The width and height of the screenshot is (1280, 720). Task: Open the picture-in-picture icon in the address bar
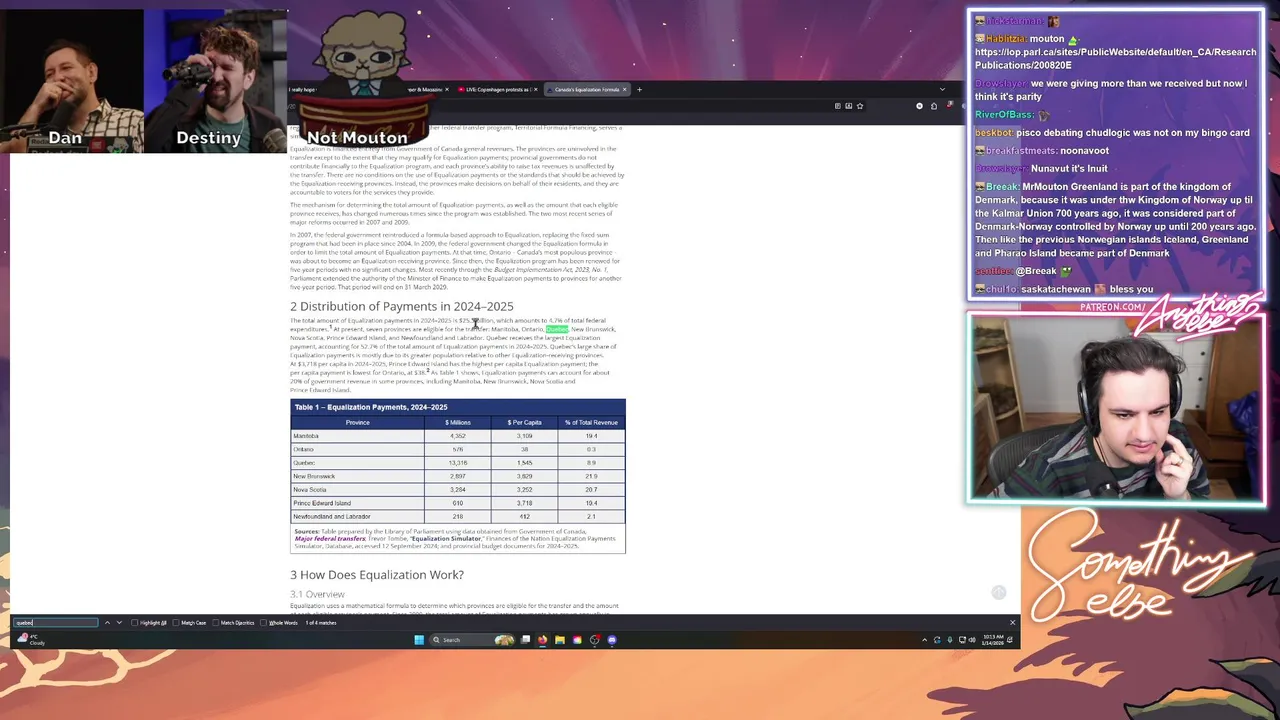pyautogui.click(x=849, y=105)
